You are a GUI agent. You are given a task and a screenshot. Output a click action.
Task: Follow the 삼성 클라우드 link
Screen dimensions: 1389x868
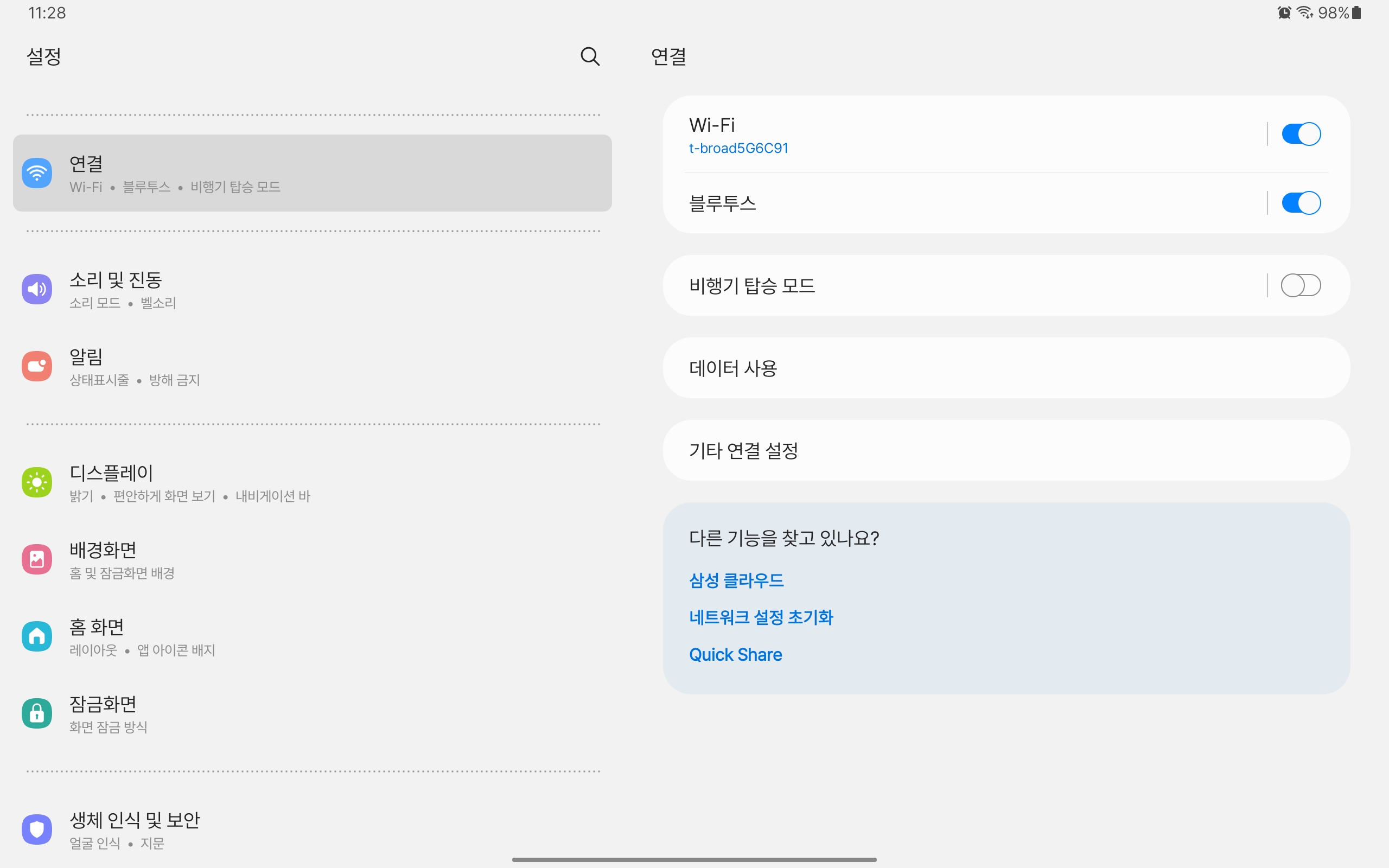(x=736, y=580)
